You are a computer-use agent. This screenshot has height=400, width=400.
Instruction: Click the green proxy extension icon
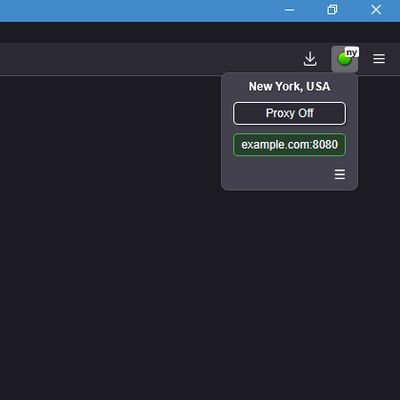pos(344,59)
